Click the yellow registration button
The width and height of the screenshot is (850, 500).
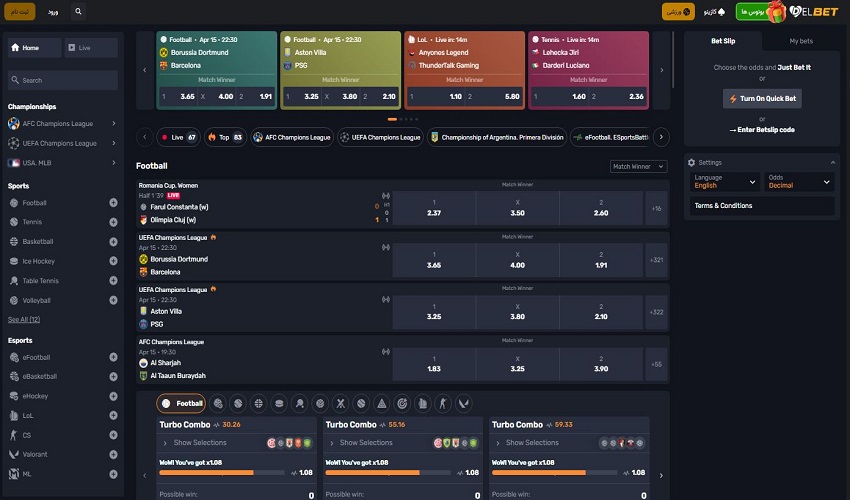tap(20, 11)
